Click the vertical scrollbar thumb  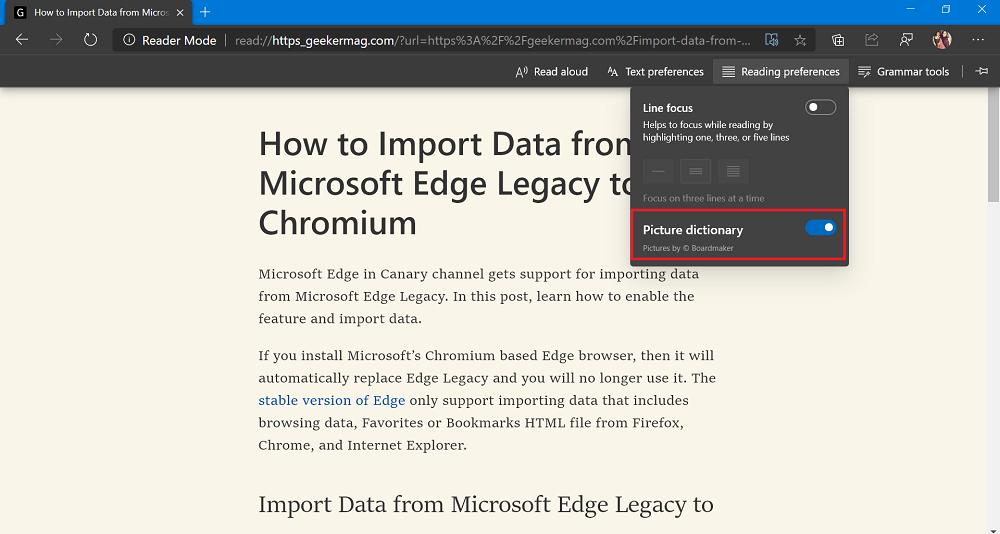click(994, 146)
